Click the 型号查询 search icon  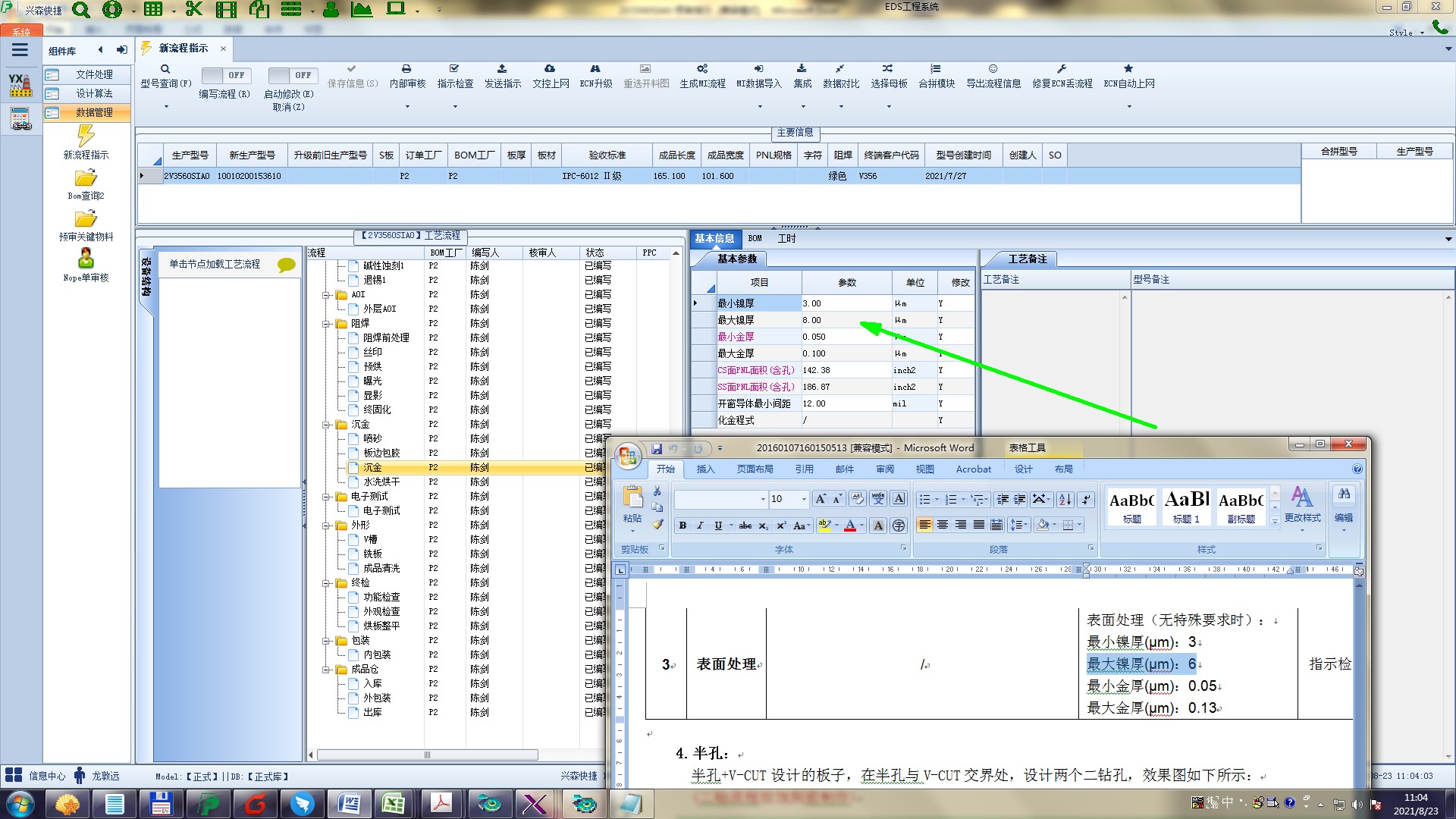[x=165, y=69]
